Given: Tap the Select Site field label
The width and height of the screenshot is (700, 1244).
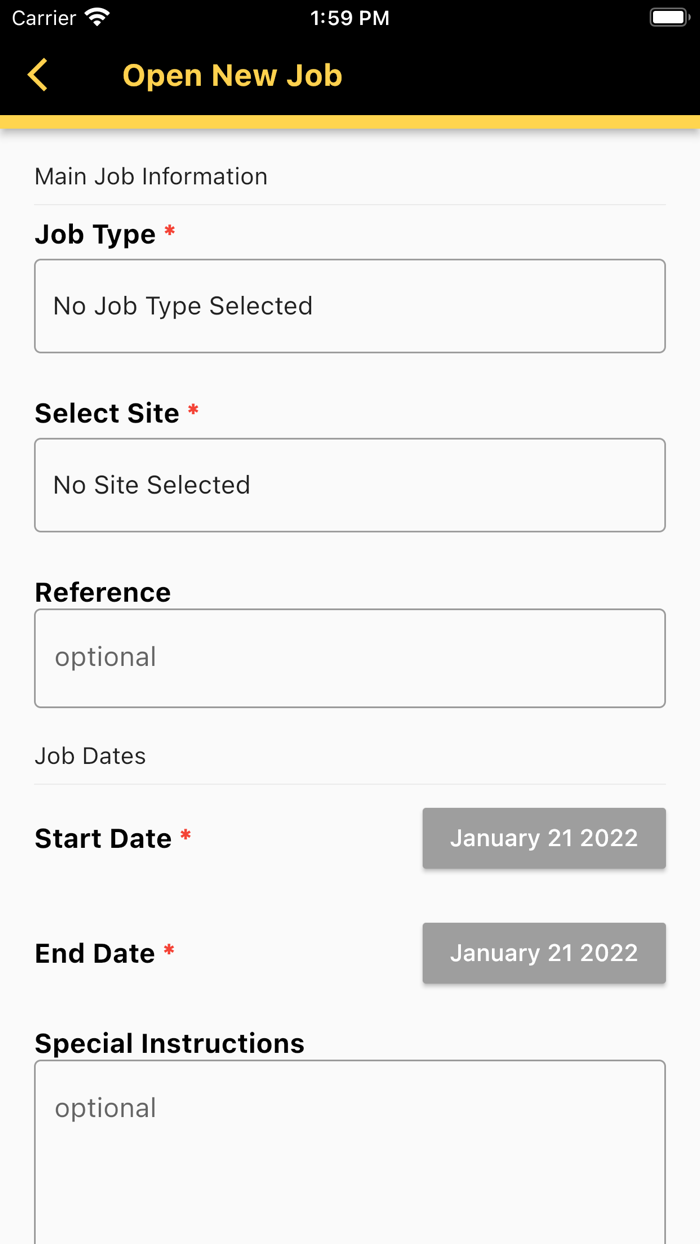Looking at the screenshot, I should (x=107, y=413).
